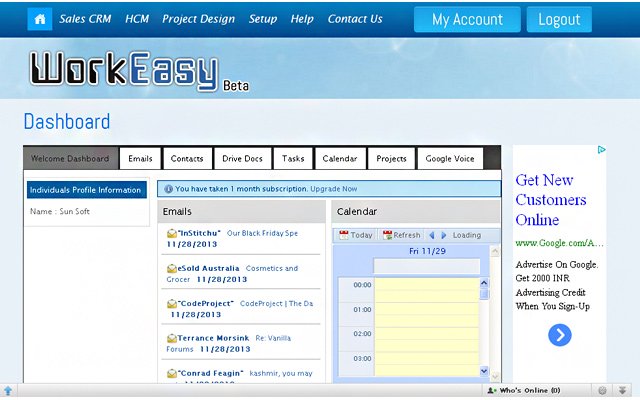Click the collapse arrow icon in bottom bar
The height and width of the screenshot is (400, 640).
[x=622, y=391]
